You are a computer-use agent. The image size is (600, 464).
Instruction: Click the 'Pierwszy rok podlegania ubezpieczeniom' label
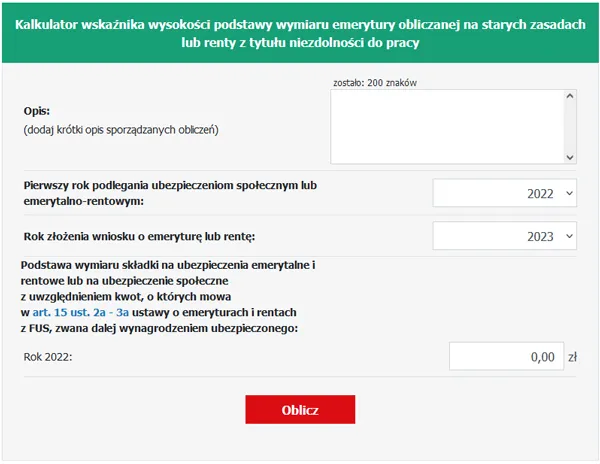tap(176, 186)
